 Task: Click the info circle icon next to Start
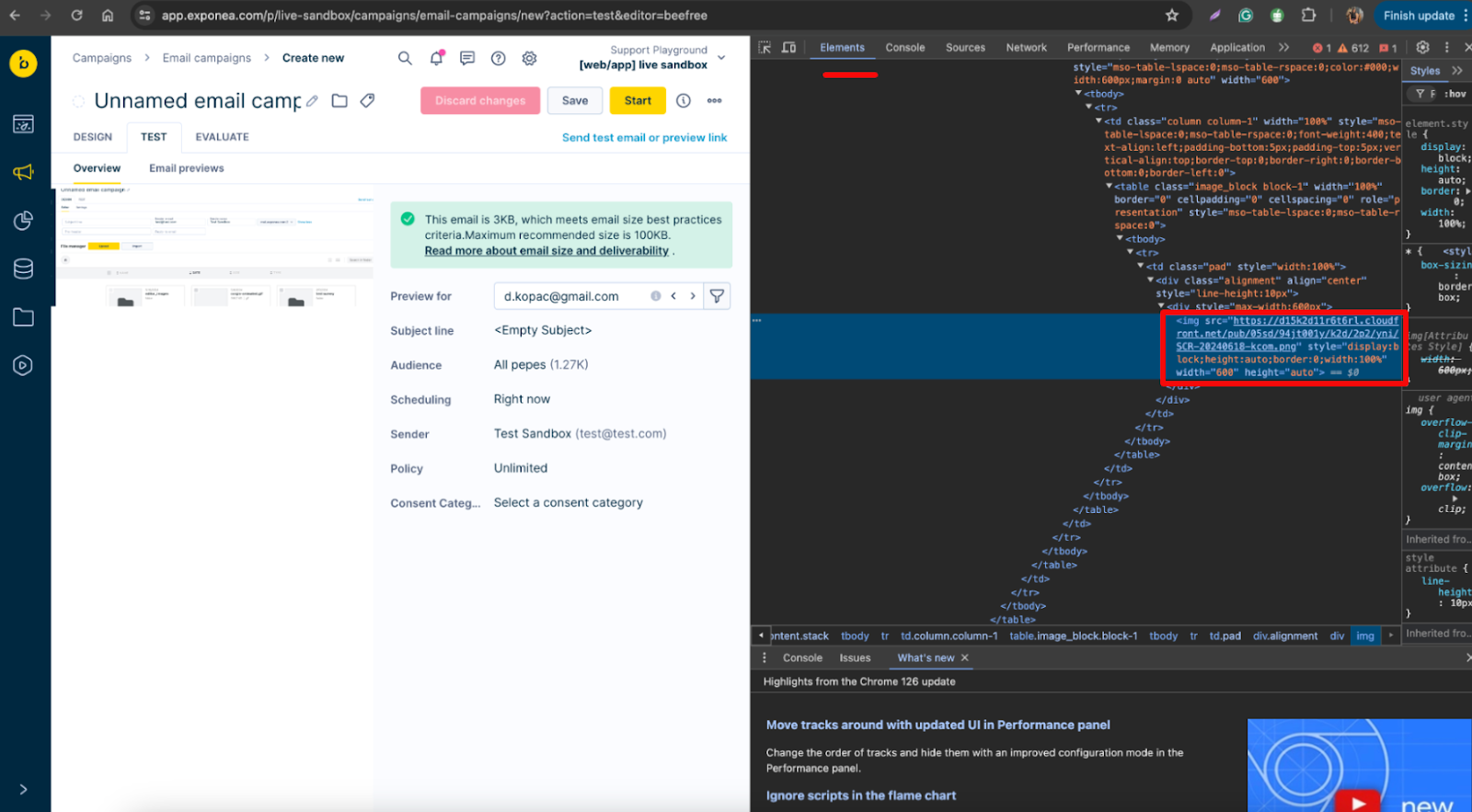[684, 101]
